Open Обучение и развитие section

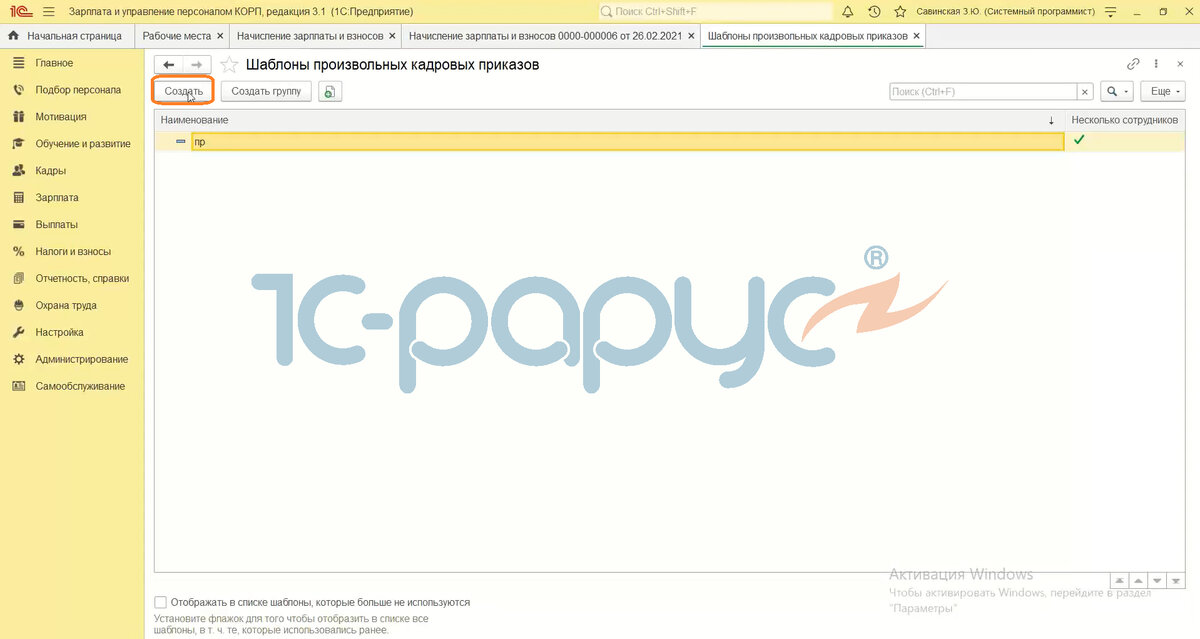[x=83, y=143]
